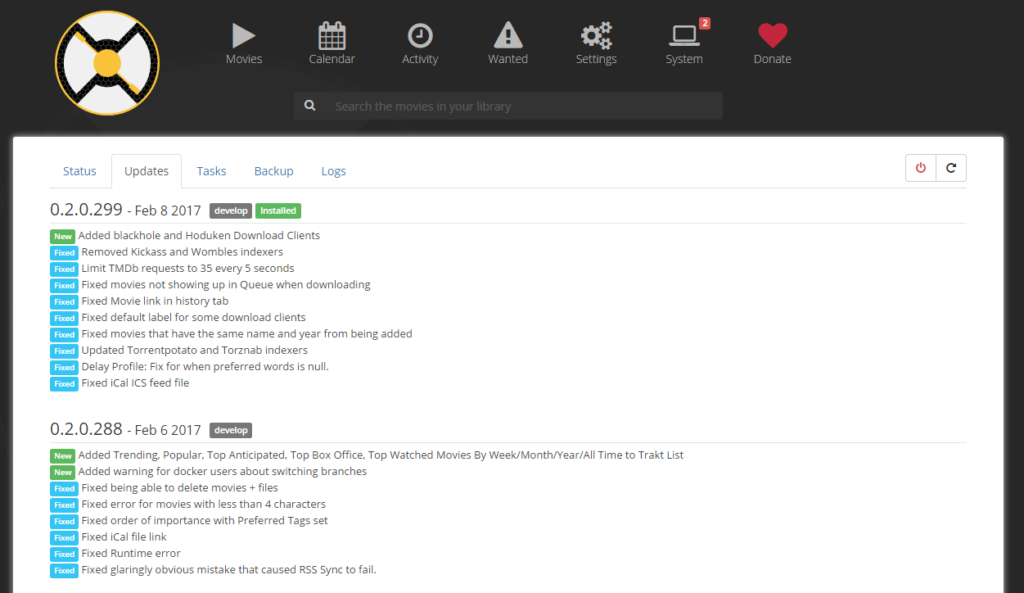
Task: Switch to the Status tab
Action: pyautogui.click(x=80, y=171)
